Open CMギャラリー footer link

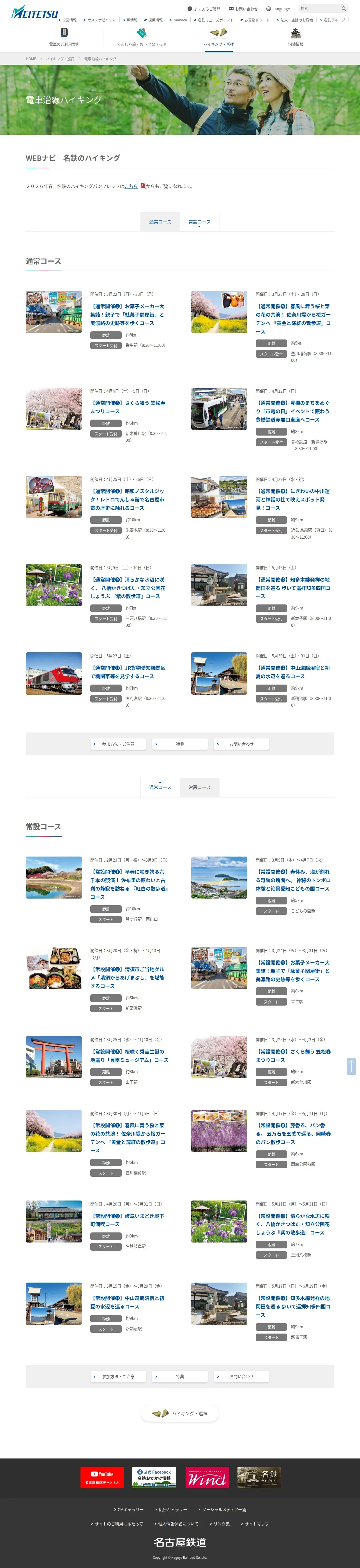[129, 1509]
